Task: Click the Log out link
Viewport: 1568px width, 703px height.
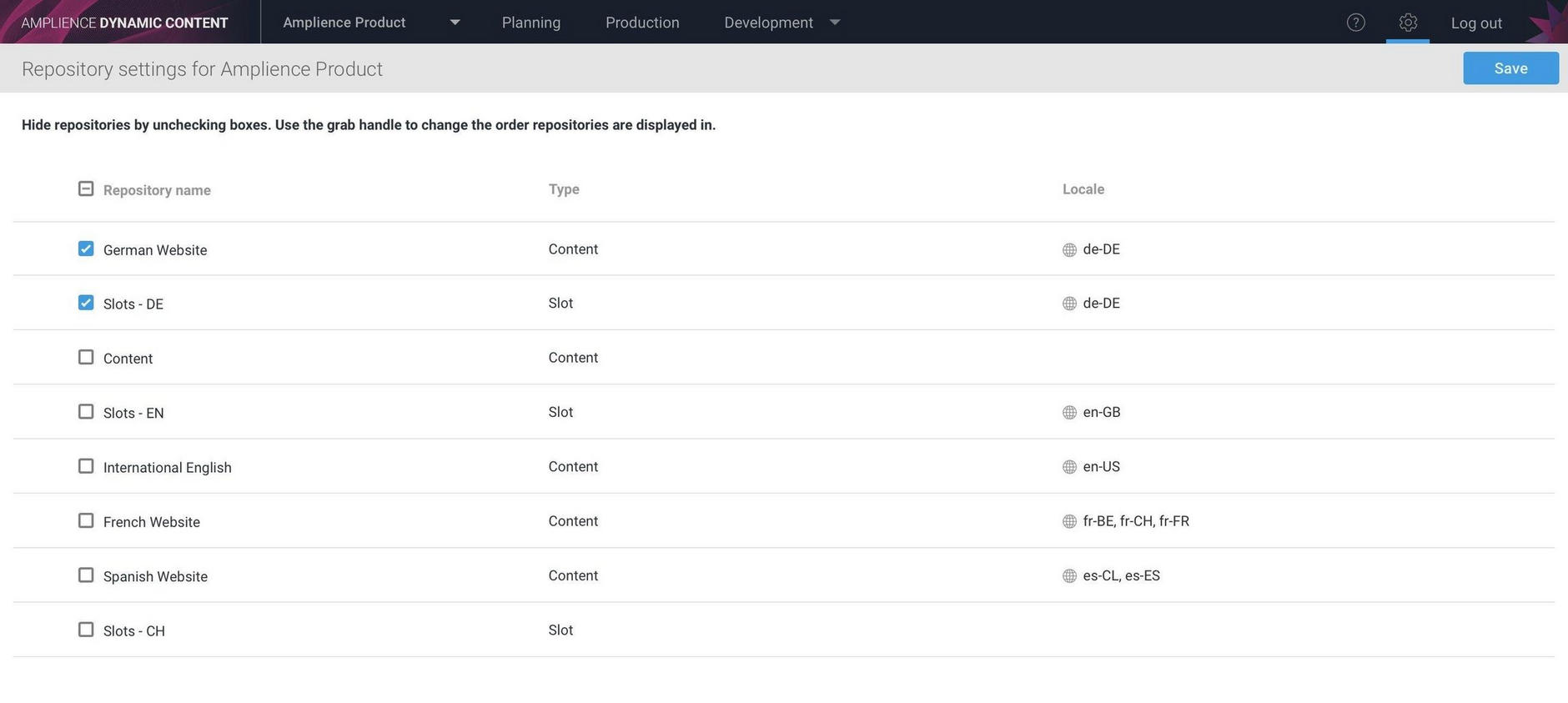Action: (x=1476, y=23)
